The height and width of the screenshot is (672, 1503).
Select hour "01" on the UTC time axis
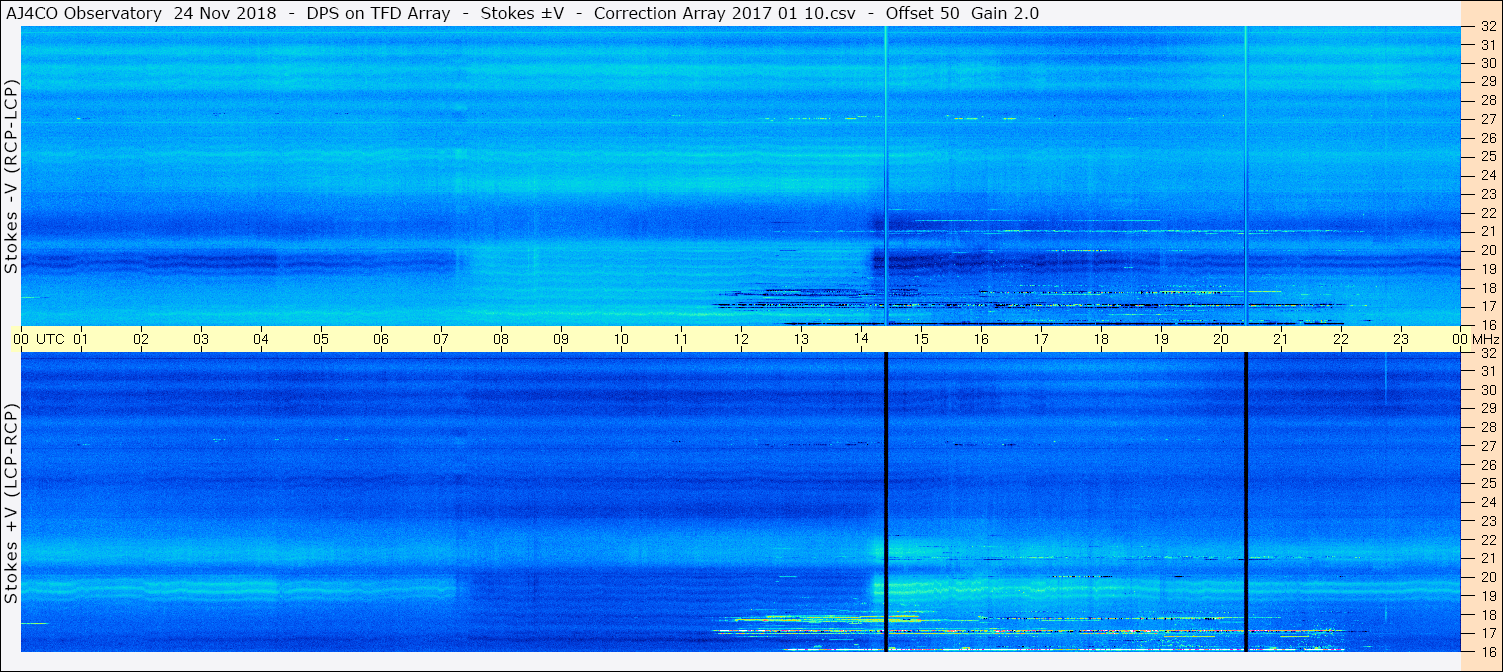pos(81,339)
